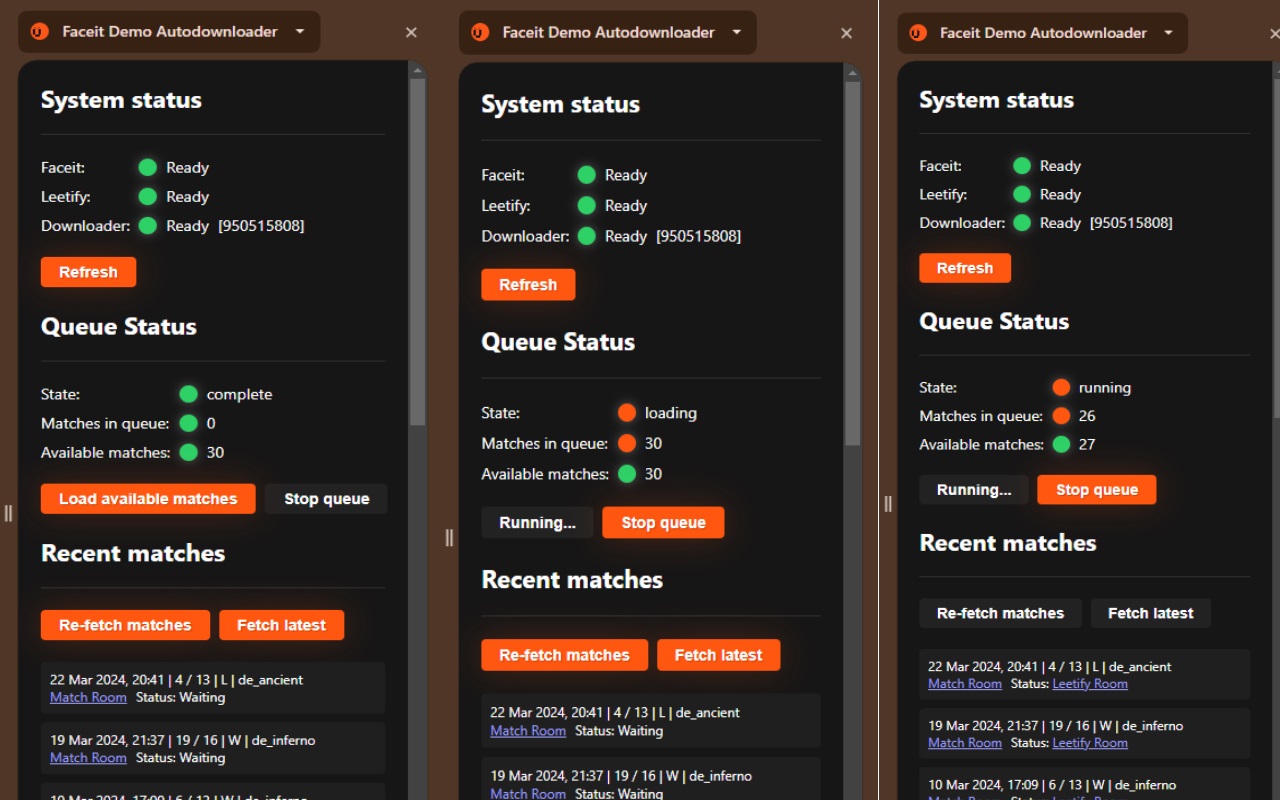The width and height of the screenshot is (1280, 800).
Task: Click the Faceit logo icon in middle panel header
Action: click(x=480, y=33)
